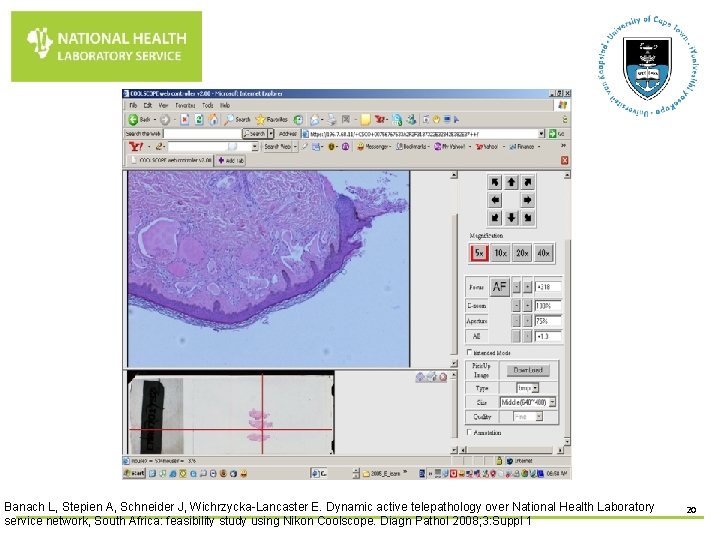
Task: Open the address bar dropdown arrow
Action: 541,134
